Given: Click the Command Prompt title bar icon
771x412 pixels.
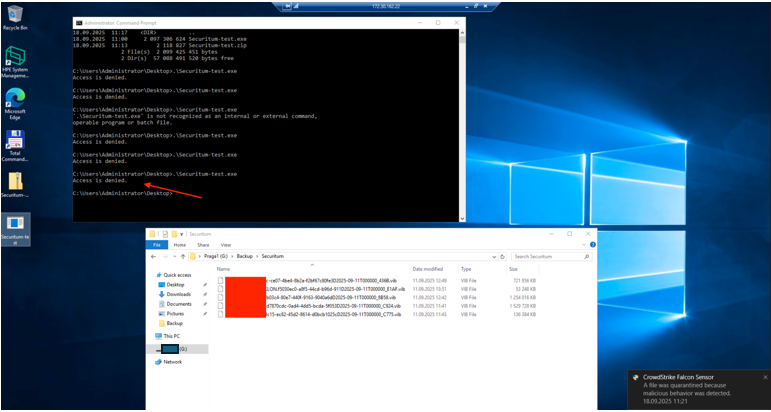Looking at the screenshot, I should pos(78,21).
